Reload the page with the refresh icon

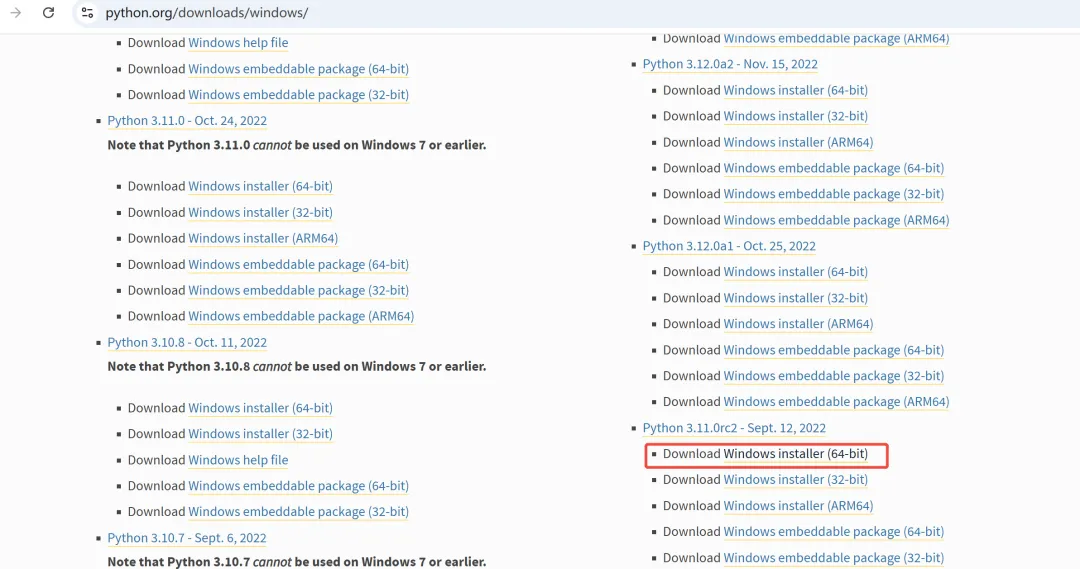[48, 12]
